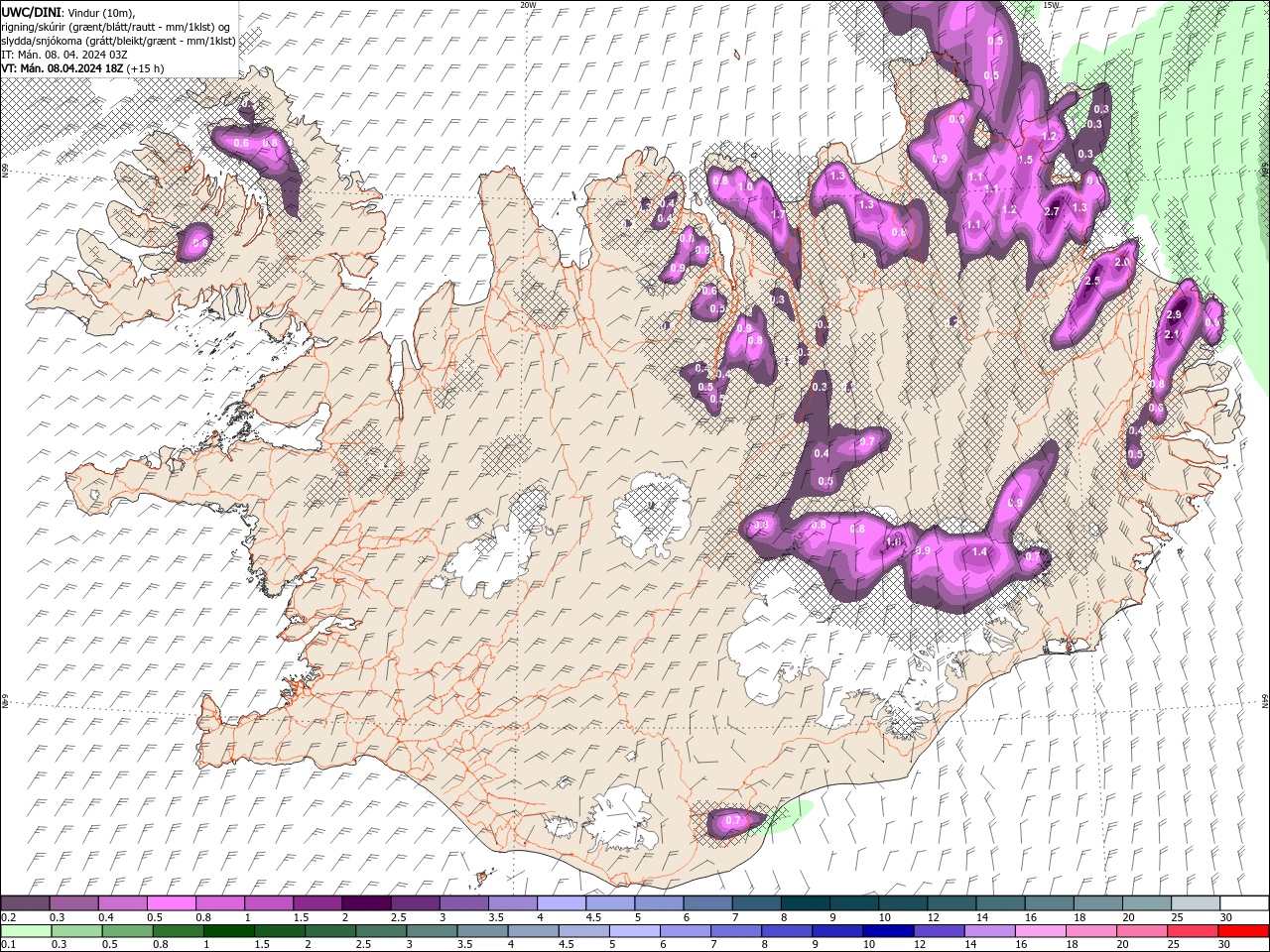Screen dimensions: 1270x952
Task: Select the 'rigning/skúrir' legend description line
Action: tap(117, 26)
